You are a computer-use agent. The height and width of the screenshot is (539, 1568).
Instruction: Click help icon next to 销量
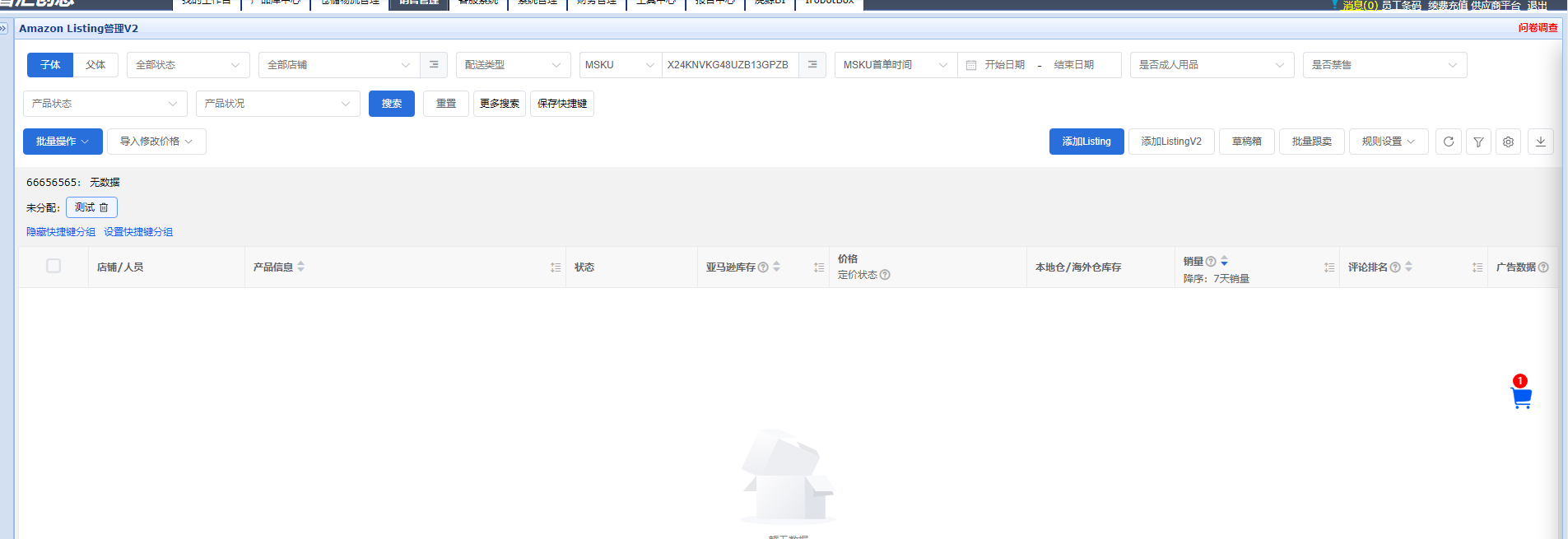pyautogui.click(x=1211, y=262)
